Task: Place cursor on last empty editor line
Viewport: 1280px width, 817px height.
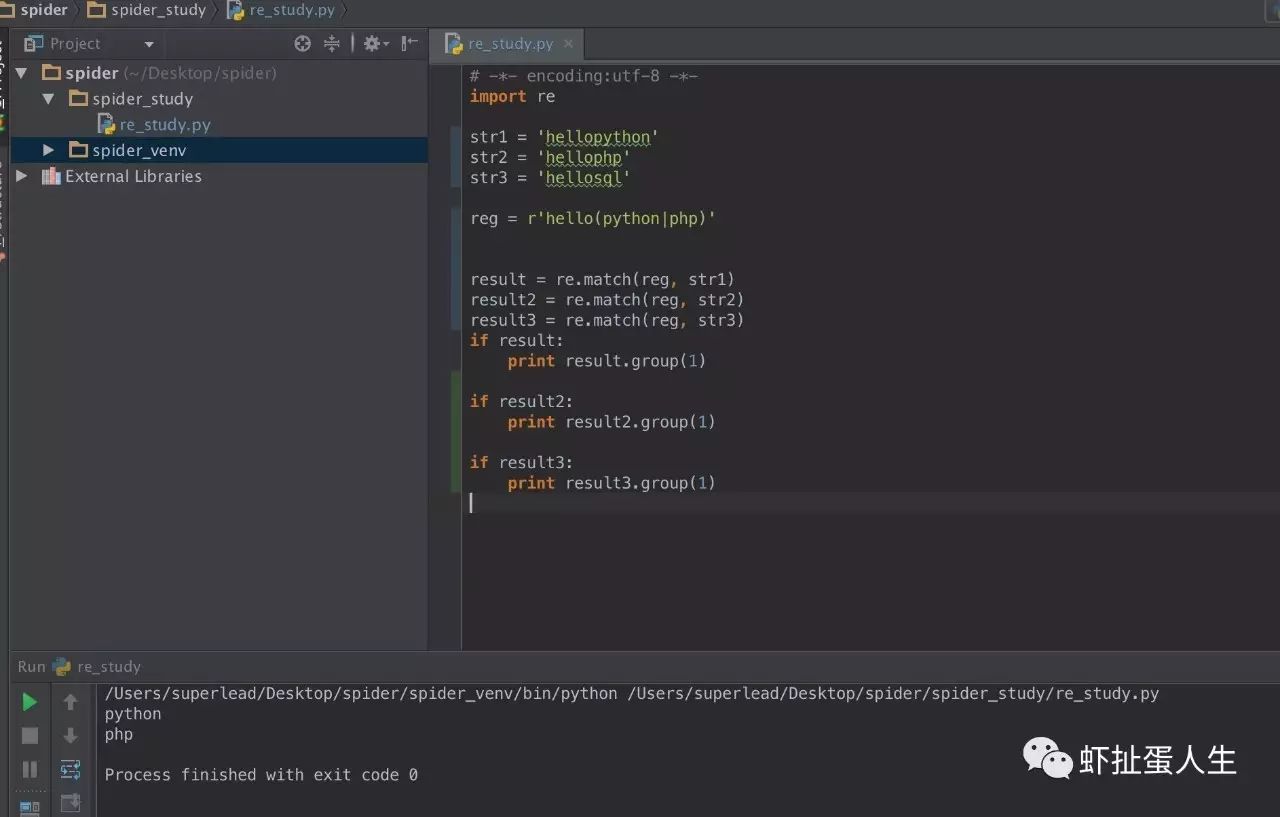Action: (870, 503)
